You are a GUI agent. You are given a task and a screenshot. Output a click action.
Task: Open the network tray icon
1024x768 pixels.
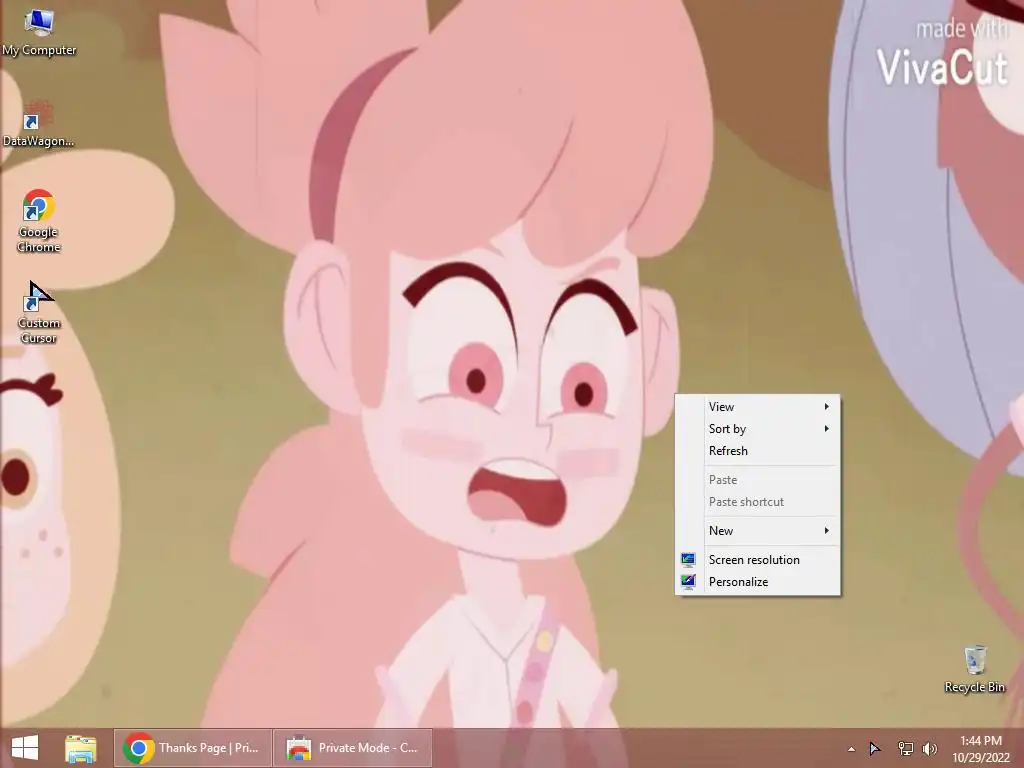905,748
